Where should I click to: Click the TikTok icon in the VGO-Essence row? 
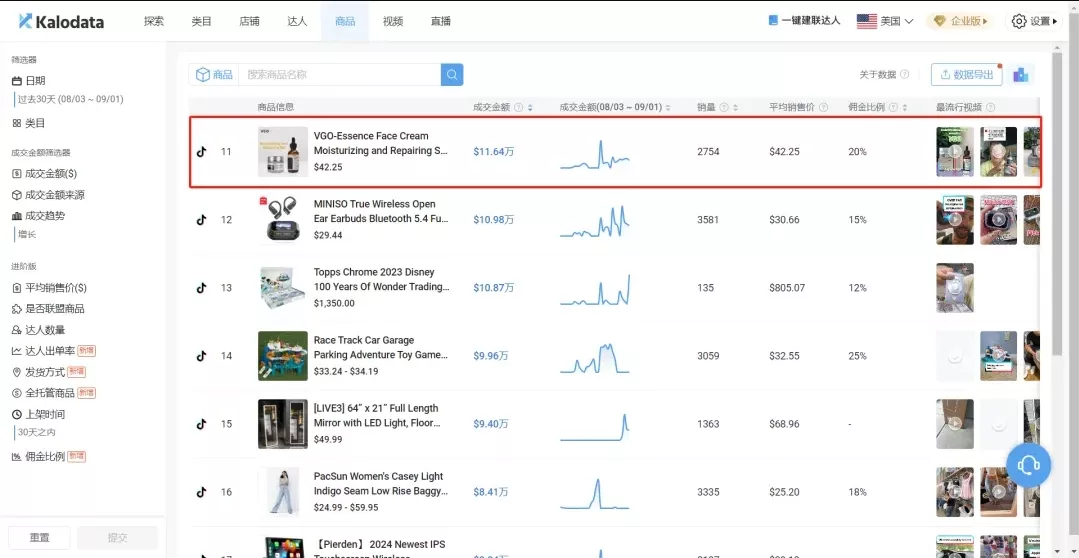(x=201, y=151)
